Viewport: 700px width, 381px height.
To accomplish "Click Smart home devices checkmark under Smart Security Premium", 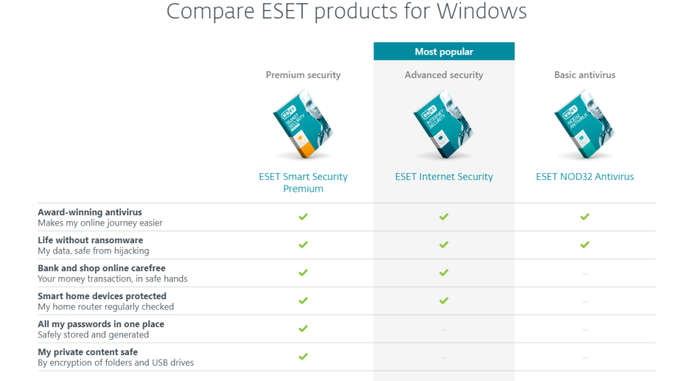I will (303, 301).
